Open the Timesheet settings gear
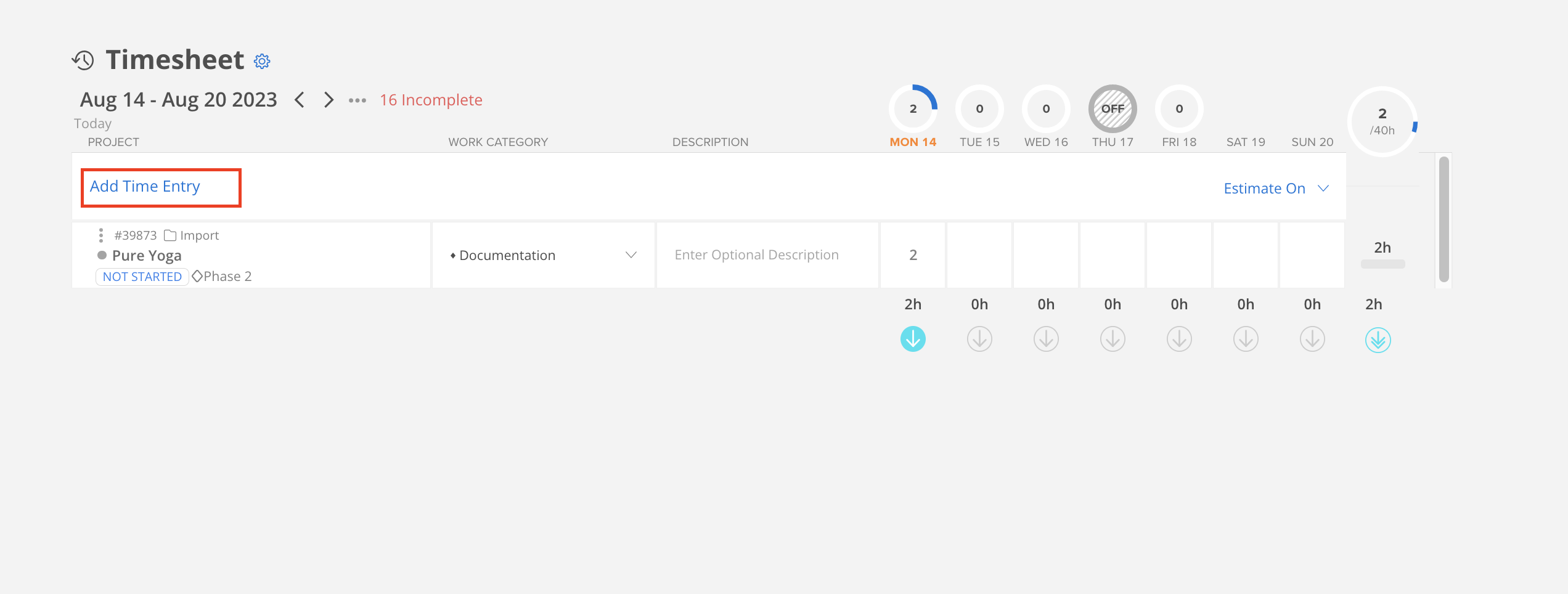This screenshot has width=1568, height=594. (x=261, y=61)
